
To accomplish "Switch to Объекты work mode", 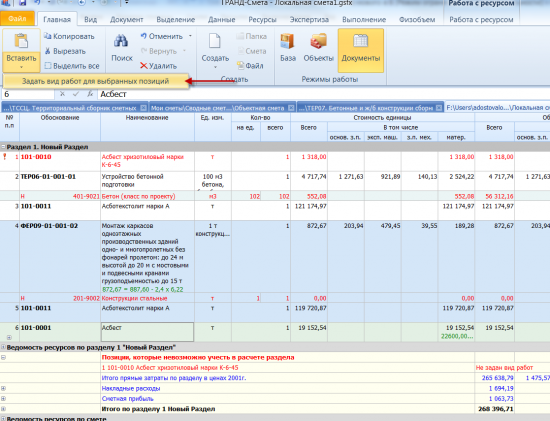I will (x=318, y=41).
